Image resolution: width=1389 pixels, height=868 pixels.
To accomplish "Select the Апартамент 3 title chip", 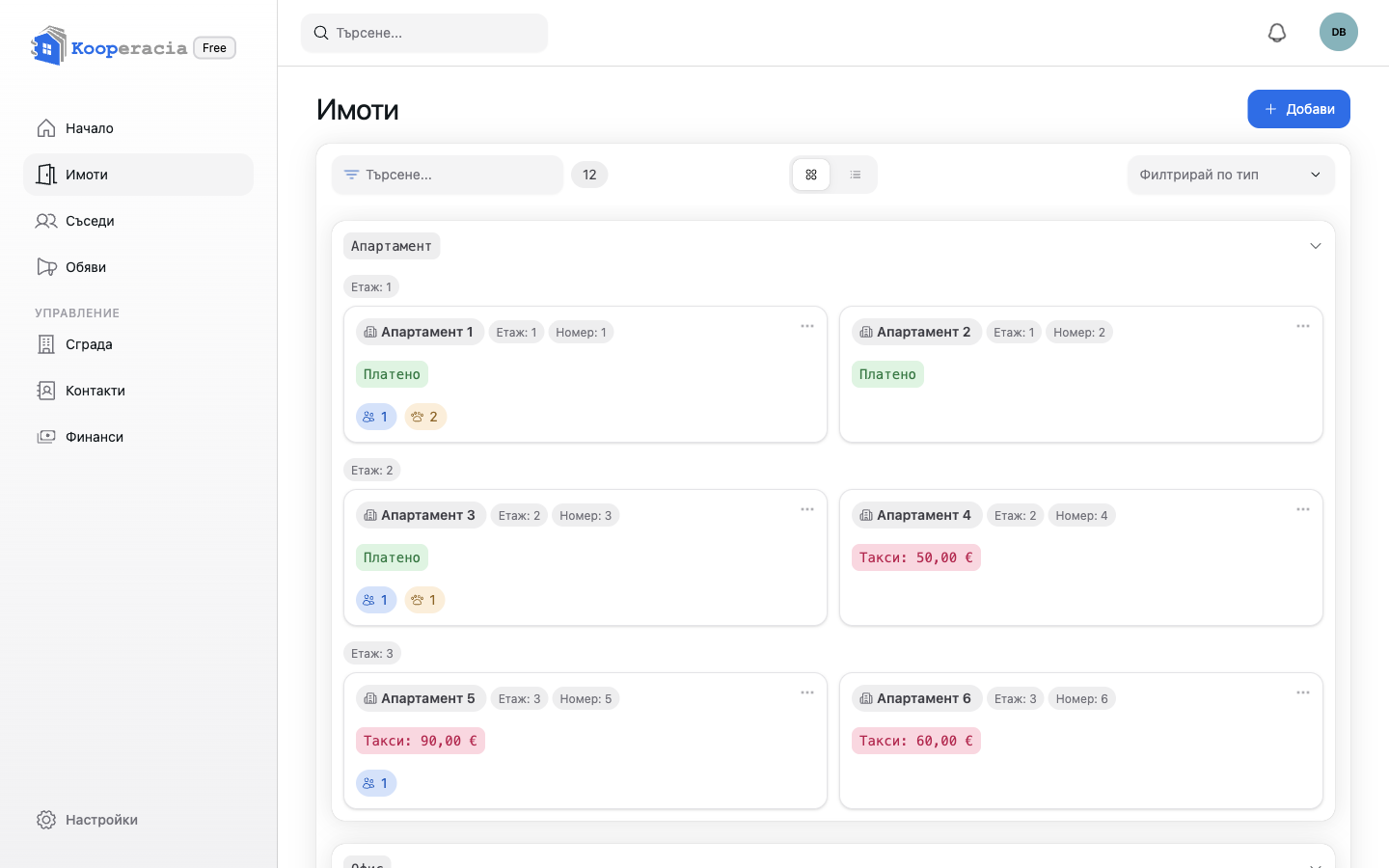I will pyautogui.click(x=421, y=515).
